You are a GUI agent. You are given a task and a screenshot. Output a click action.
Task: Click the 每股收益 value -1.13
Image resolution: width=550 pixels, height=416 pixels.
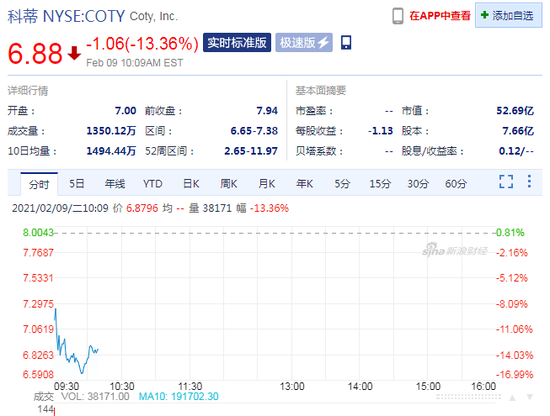(x=380, y=131)
